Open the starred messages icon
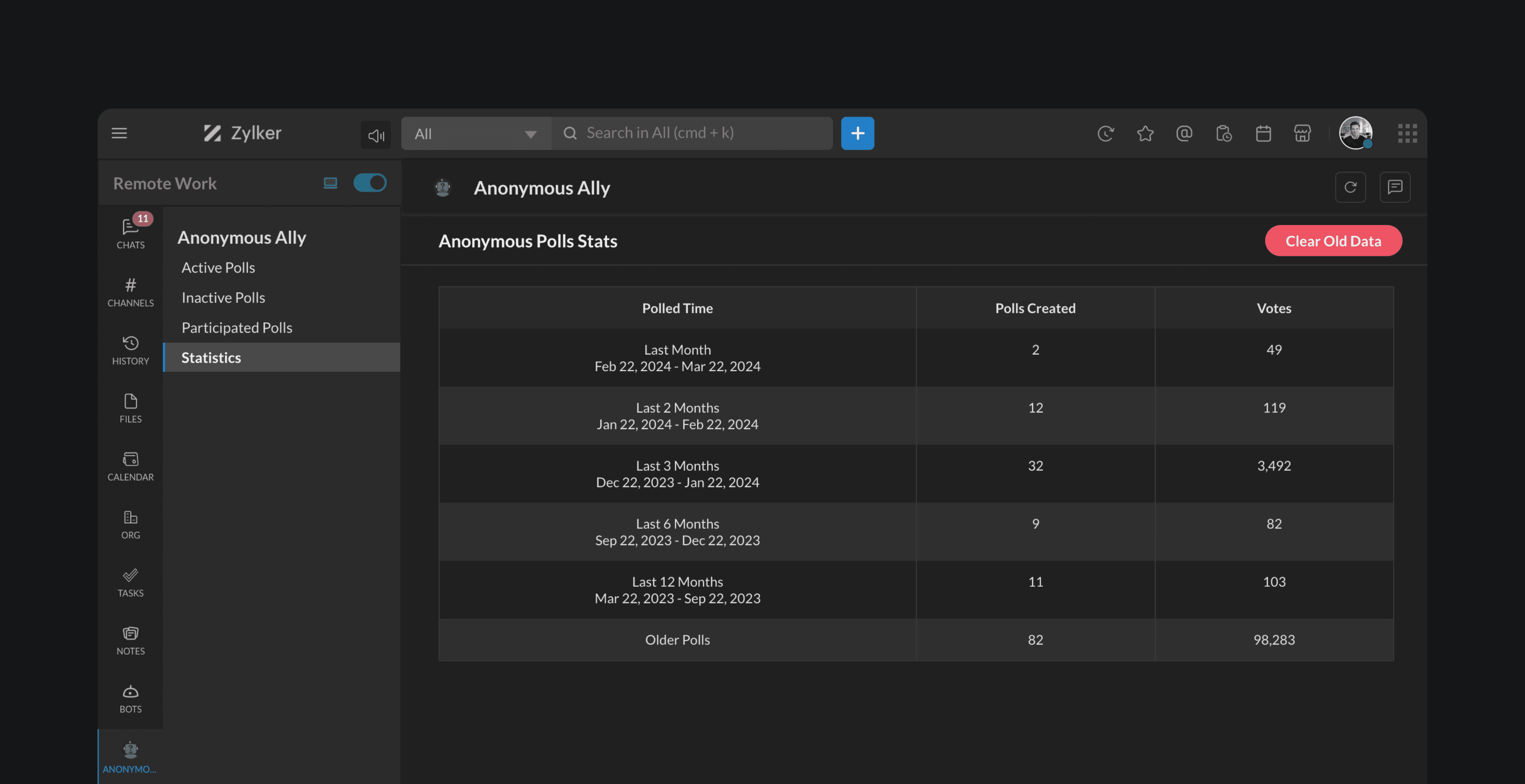 coord(1145,133)
